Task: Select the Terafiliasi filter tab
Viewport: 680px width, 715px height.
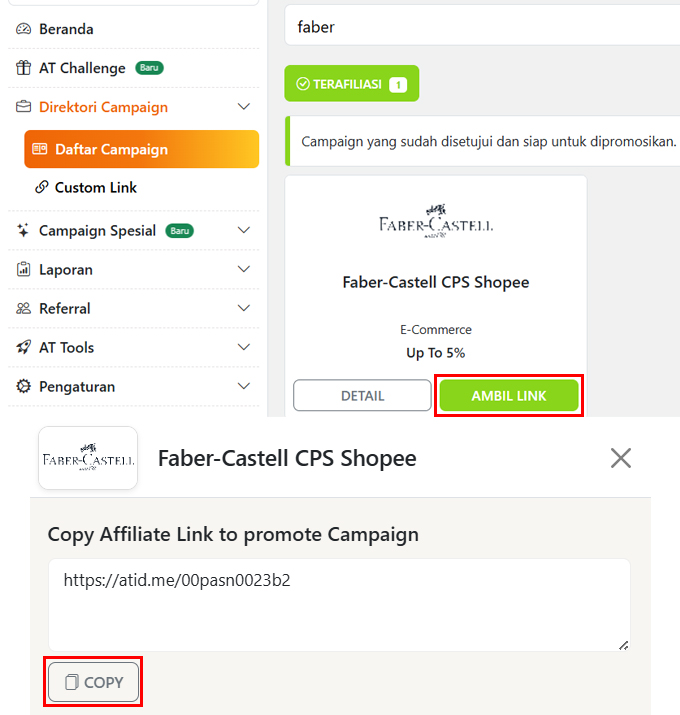Action: tap(351, 84)
